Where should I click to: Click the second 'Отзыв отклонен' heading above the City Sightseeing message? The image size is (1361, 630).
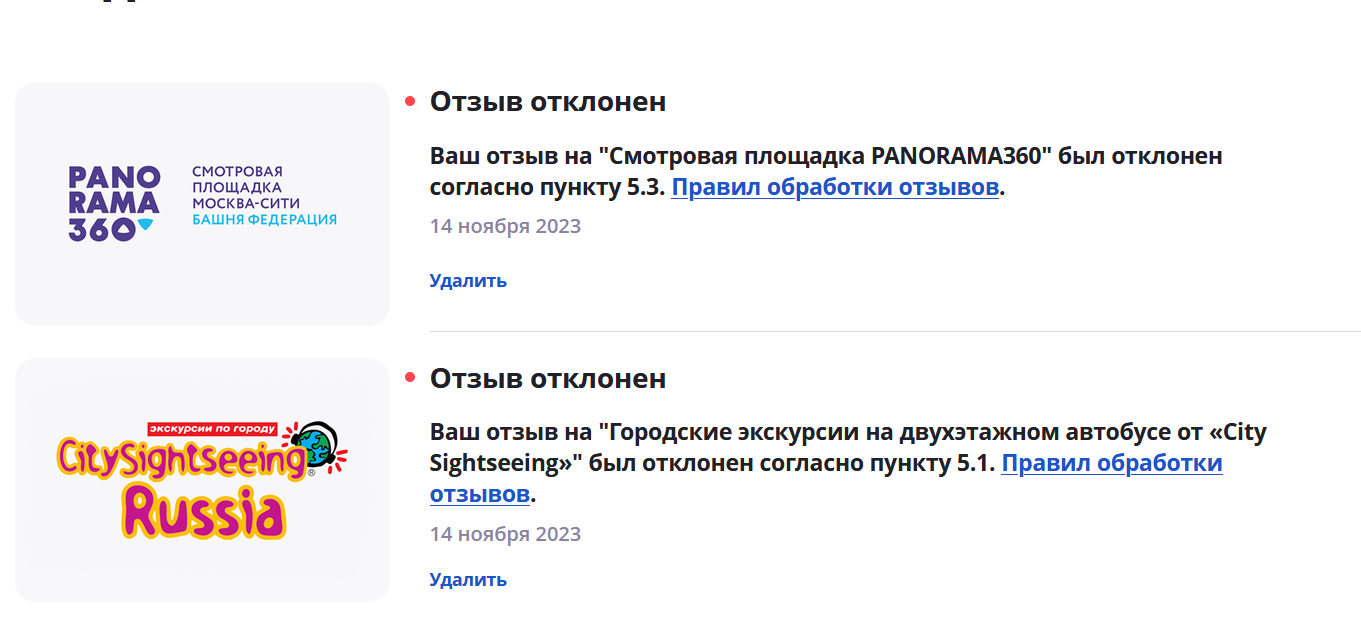pyautogui.click(x=548, y=378)
